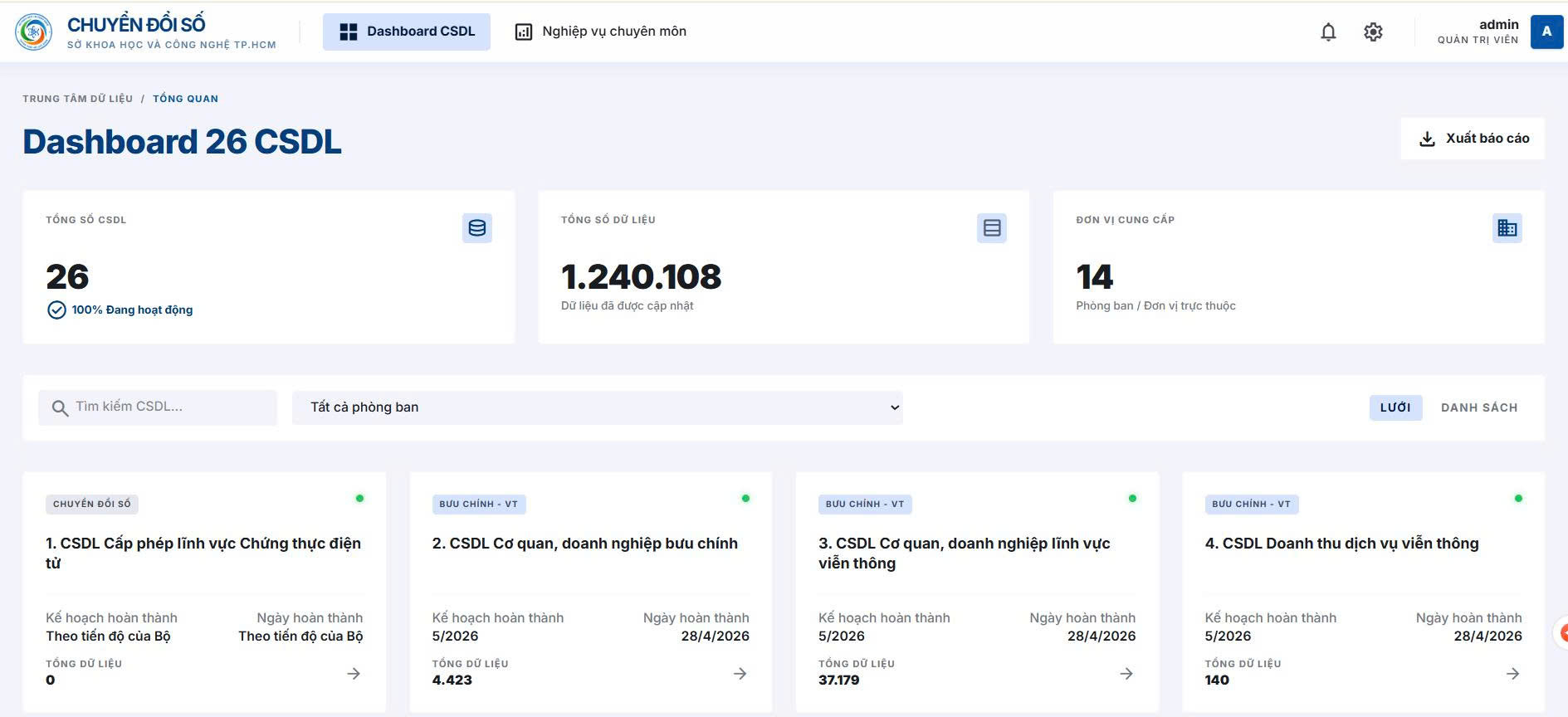
Task: Open settings via the gear icon
Action: coord(1373,32)
